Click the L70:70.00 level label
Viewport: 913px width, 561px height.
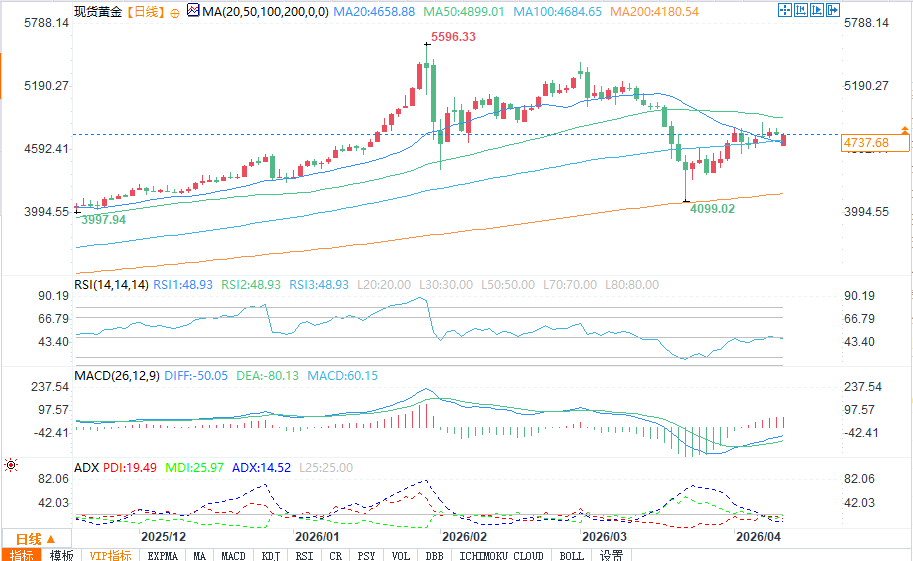pos(570,284)
